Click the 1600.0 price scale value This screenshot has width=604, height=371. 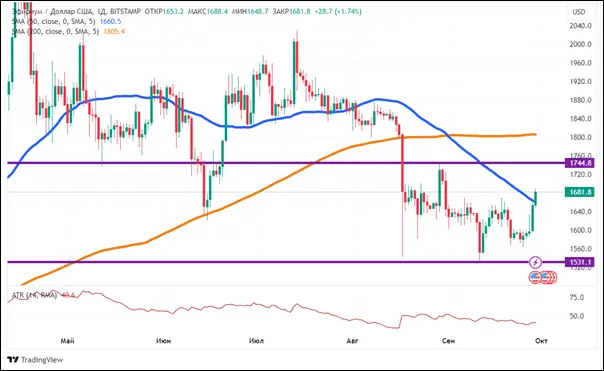coord(581,230)
